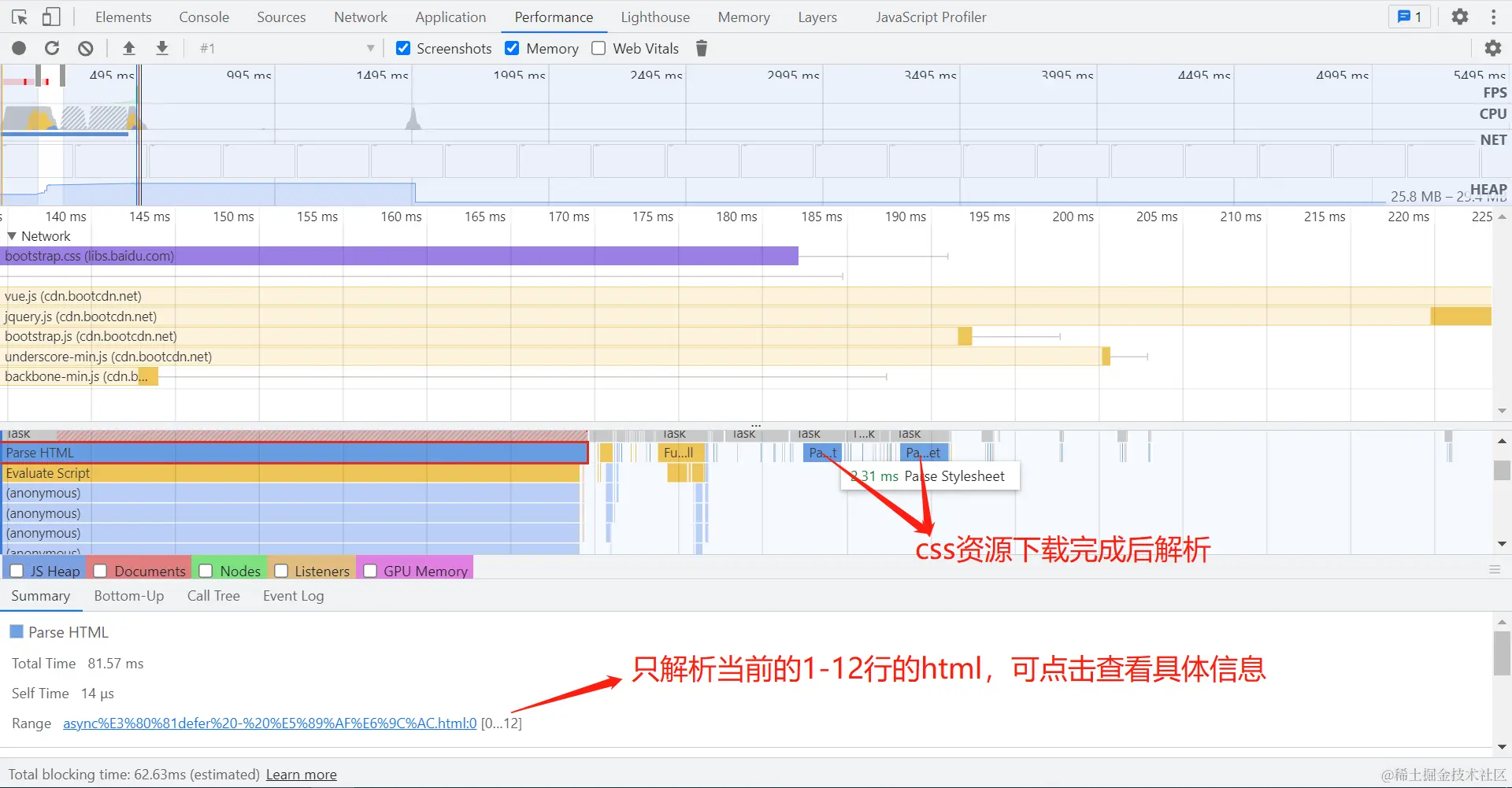Click the summary pane scroll up arrow
This screenshot has height=788, width=1512.
coord(1502,622)
